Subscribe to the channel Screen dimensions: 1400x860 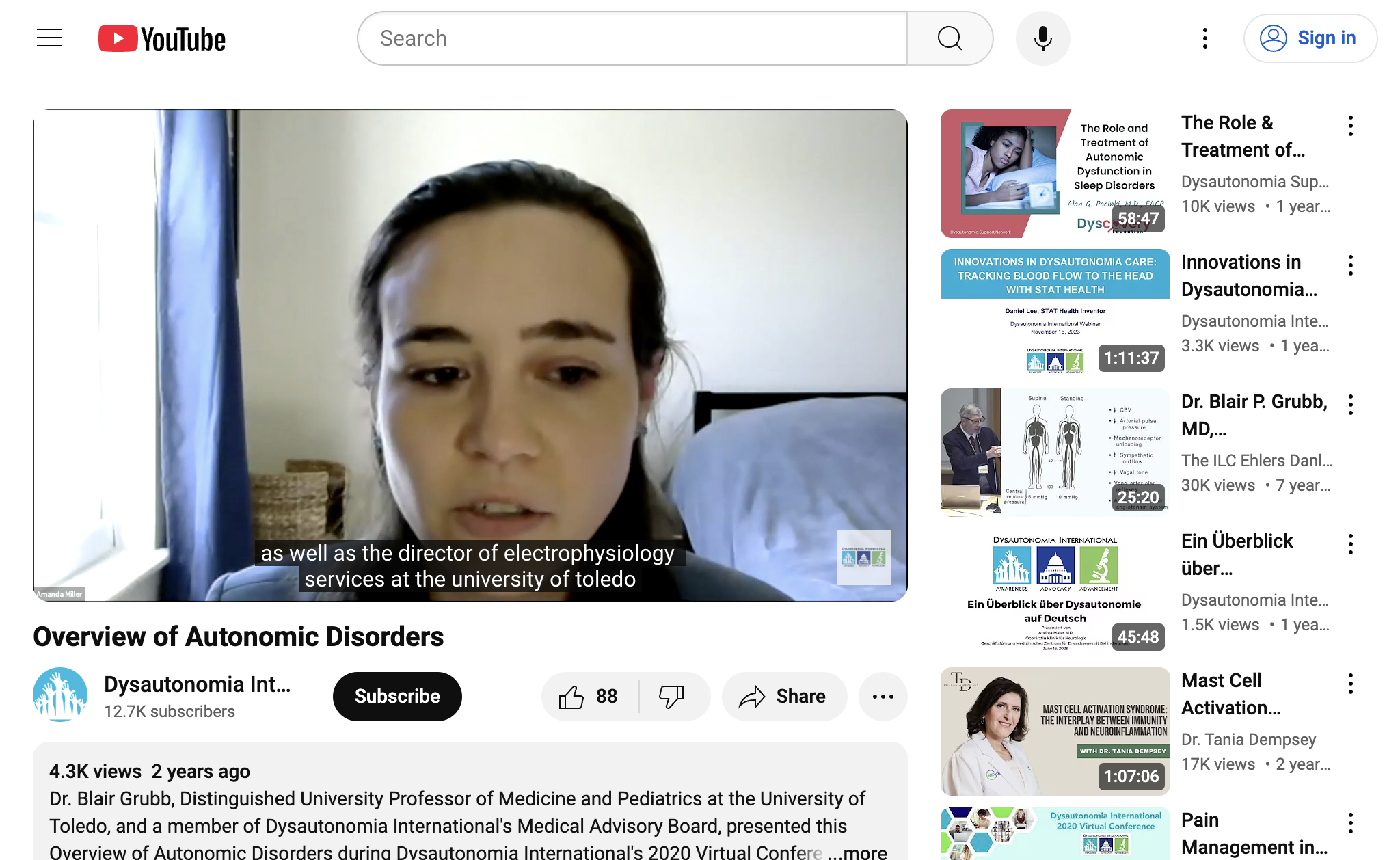(397, 697)
